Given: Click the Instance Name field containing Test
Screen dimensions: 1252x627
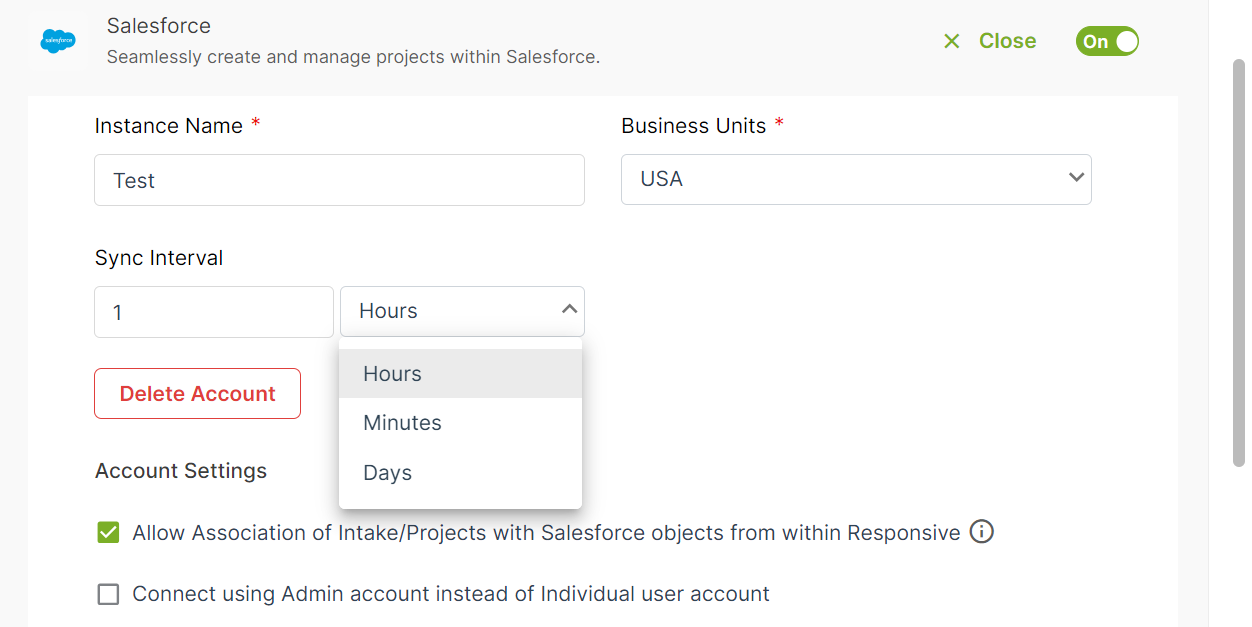Looking at the screenshot, I should point(339,180).
